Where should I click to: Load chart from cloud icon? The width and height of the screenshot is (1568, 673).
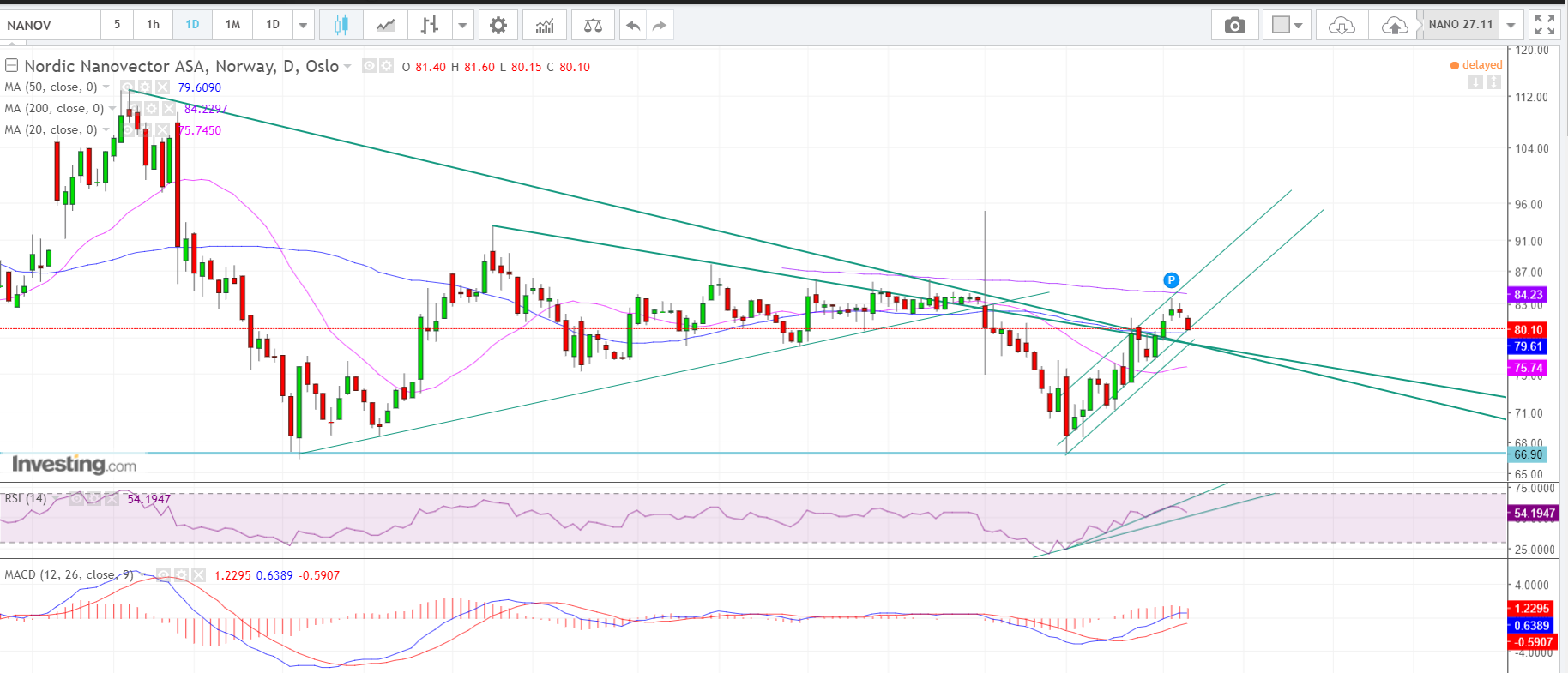pos(1342,25)
